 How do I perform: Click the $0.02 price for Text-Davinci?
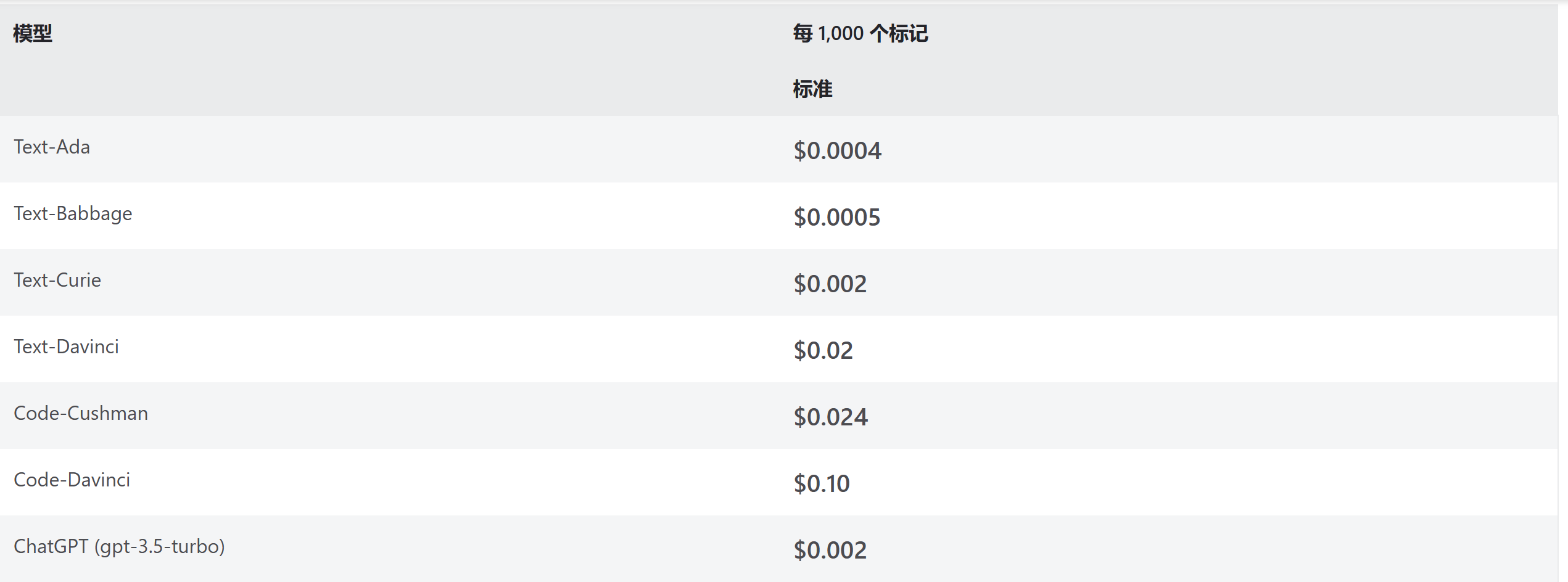pos(823,351)
